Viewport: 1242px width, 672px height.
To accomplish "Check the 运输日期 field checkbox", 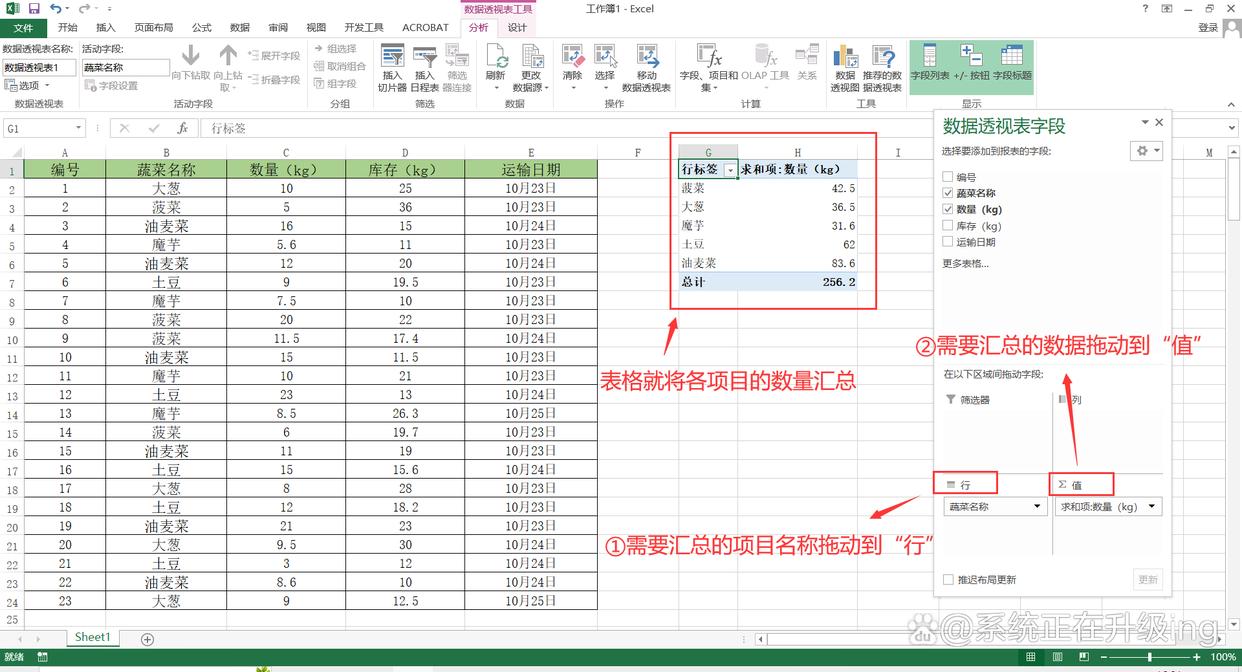I will click(x=948, y=242).
